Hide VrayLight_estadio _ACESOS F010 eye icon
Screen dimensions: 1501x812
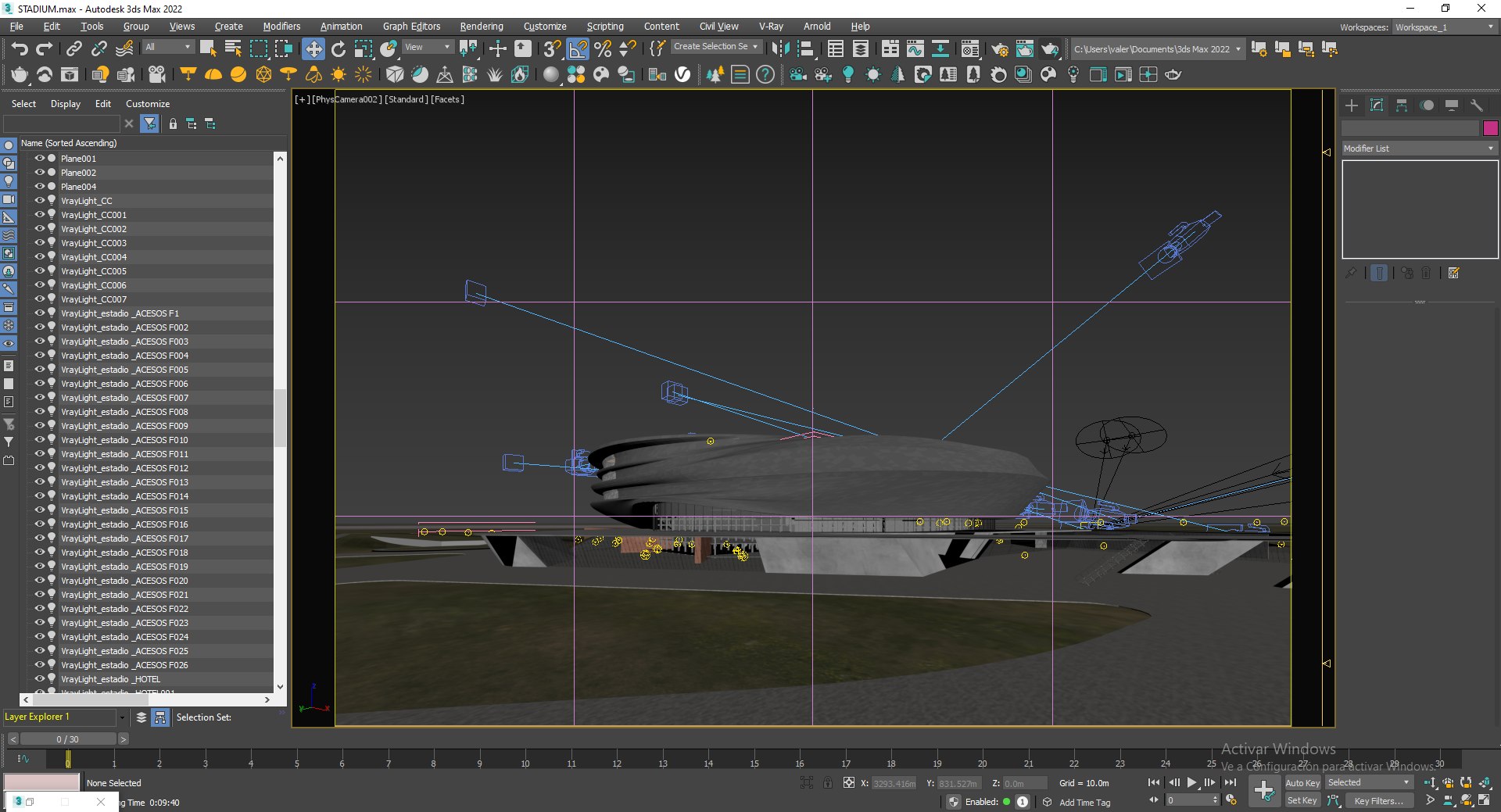(x=39, y=439)
